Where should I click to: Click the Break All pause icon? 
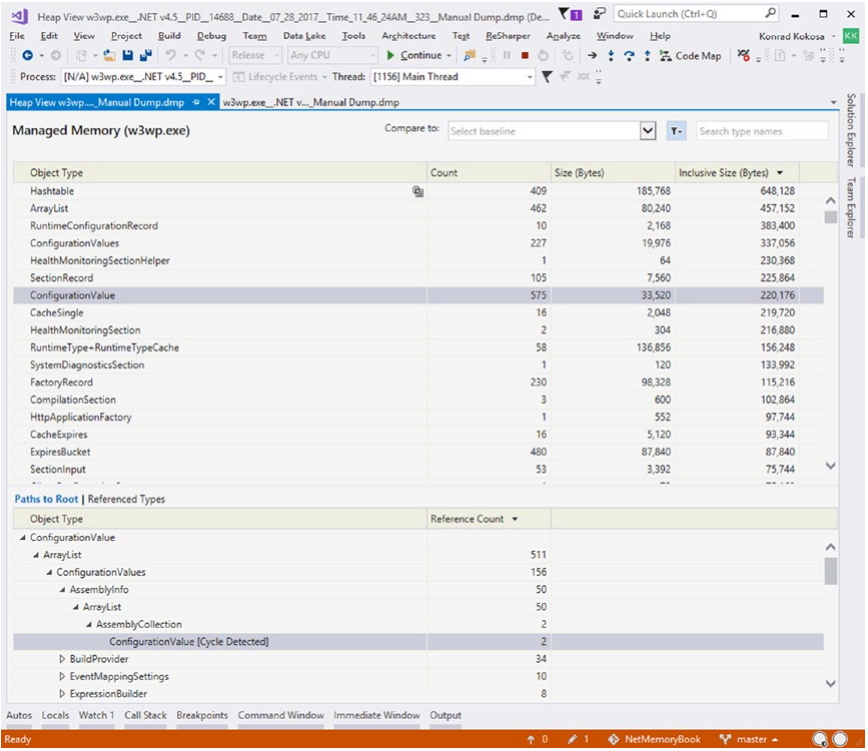pos(507,55)
